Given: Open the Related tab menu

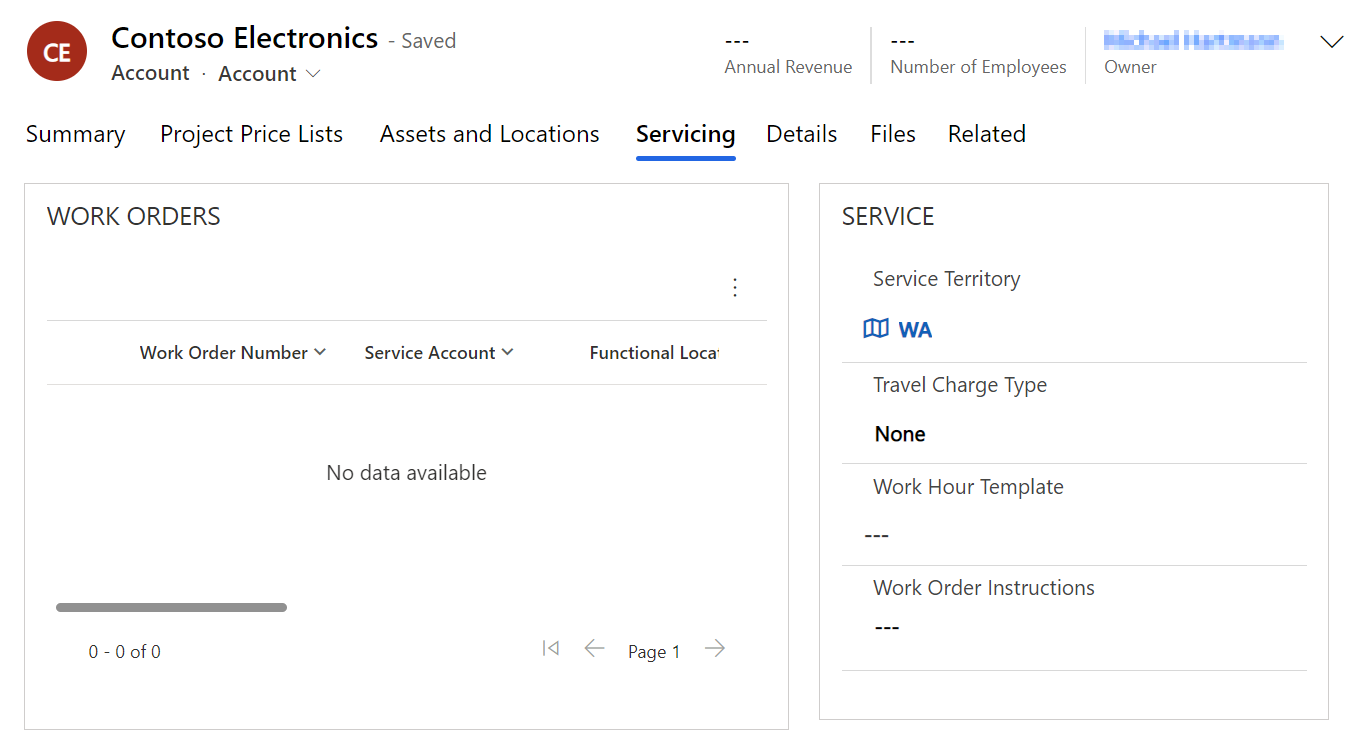Looking at the screenshot, I should coord(987,134).
